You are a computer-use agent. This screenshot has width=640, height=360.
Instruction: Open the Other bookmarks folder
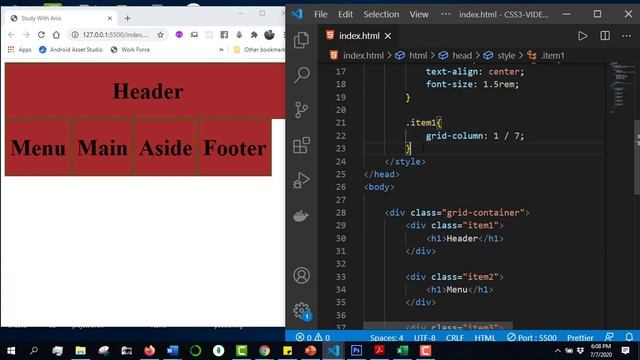tap(259, 49)
